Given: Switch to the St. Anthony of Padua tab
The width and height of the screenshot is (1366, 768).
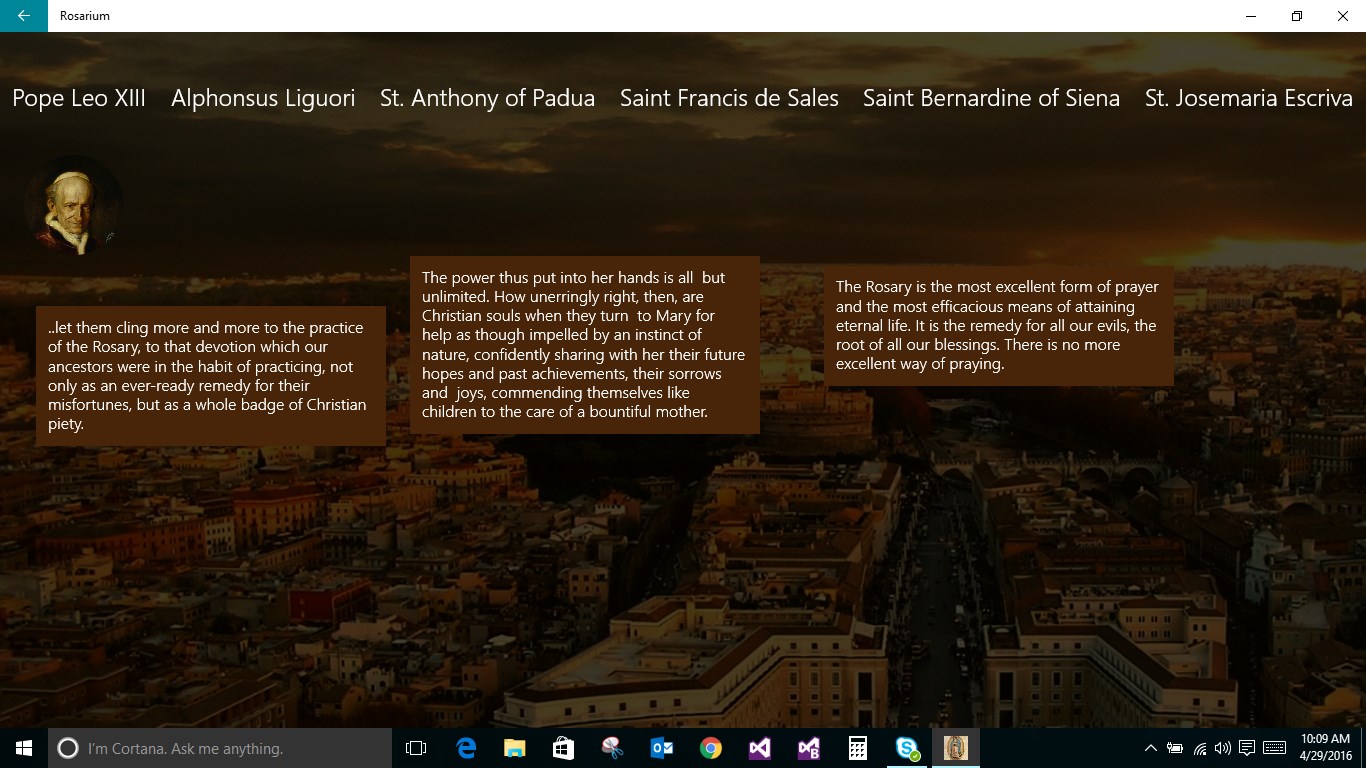Looking at the screenshot, I should [x=487, y=98].
